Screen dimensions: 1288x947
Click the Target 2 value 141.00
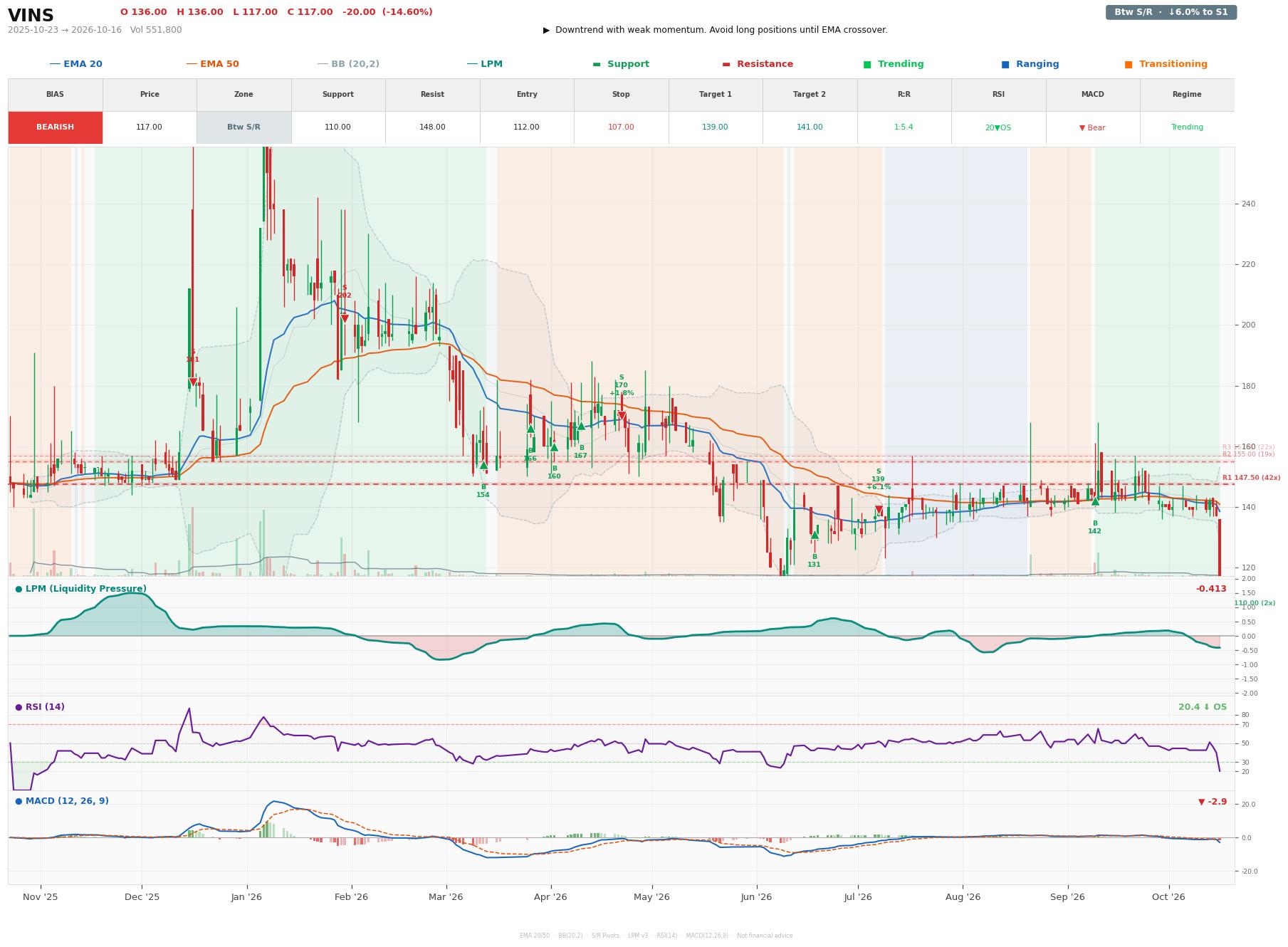pyautogui.click(x=810, y=127)
